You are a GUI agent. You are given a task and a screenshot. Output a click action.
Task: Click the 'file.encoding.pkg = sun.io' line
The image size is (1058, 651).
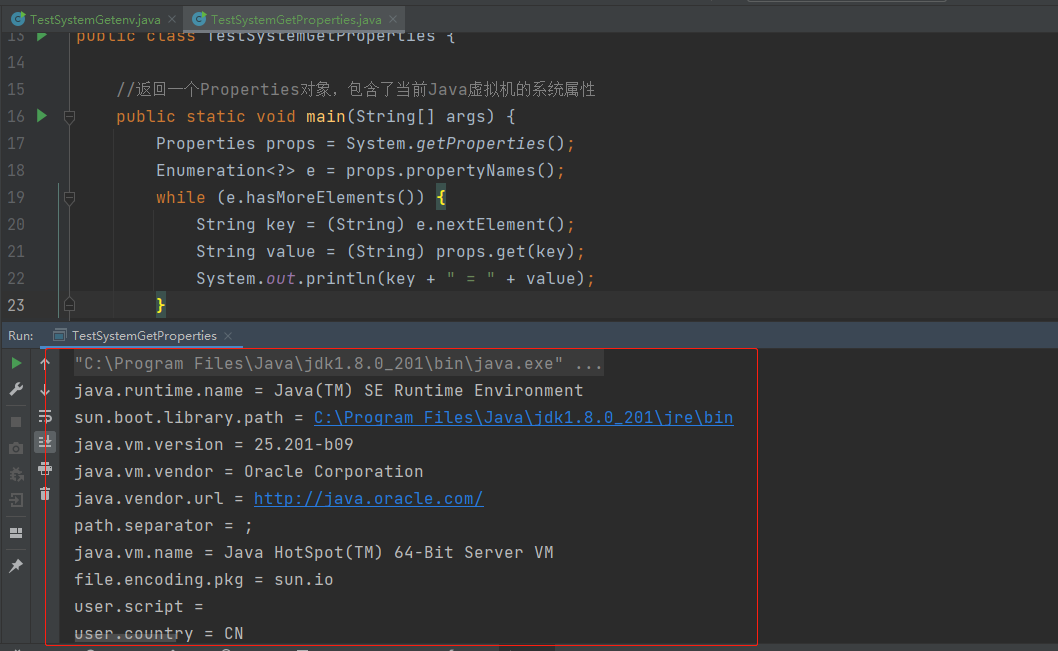pyautogui.click(x=204, y=579)
